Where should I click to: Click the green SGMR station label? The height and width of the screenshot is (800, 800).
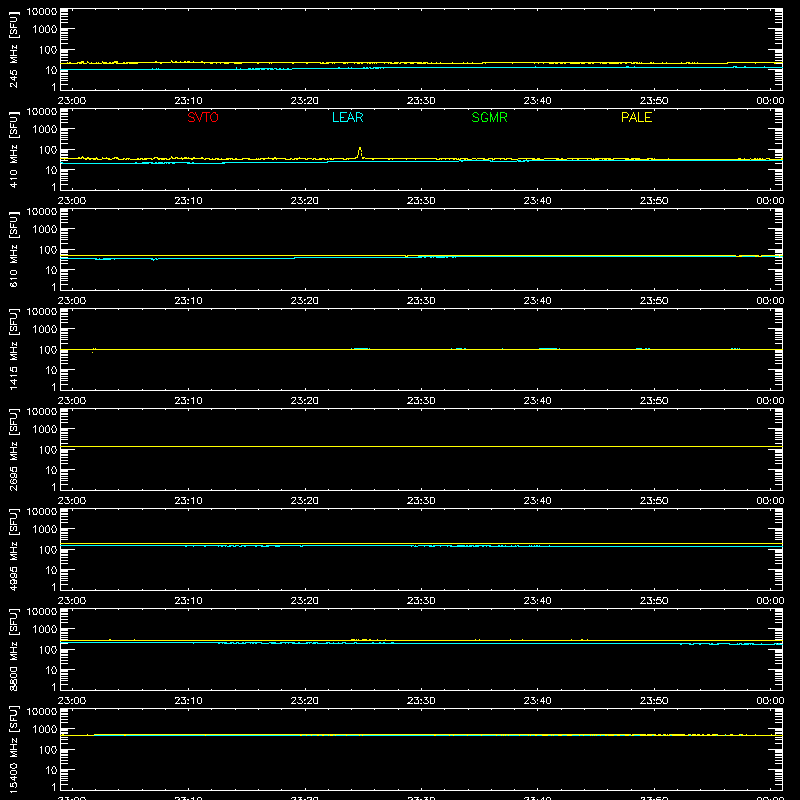[x=489, y=117]
